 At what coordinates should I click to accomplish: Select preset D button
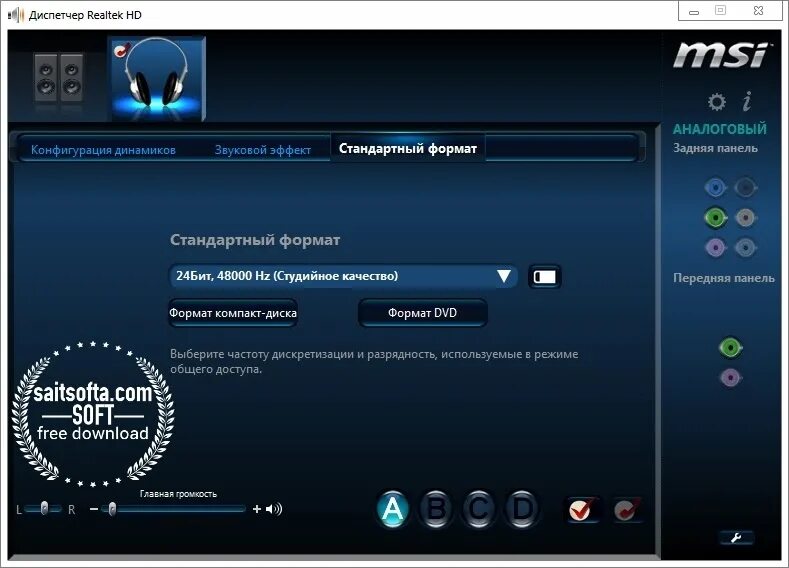pos(522,509)
